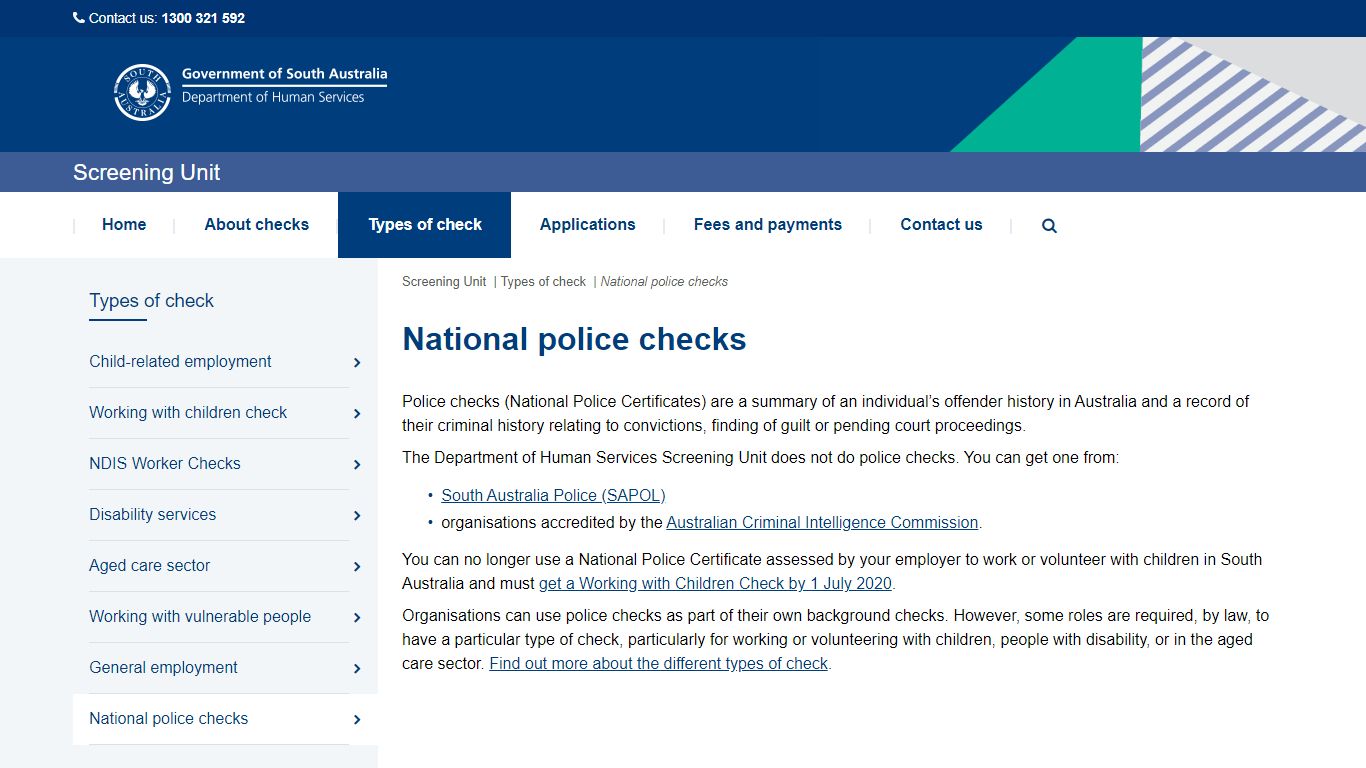The width and height of the screenshot is (1366, 768).
Task: Click Screening Unit breadcrumb link
Action: coord(444,282)
